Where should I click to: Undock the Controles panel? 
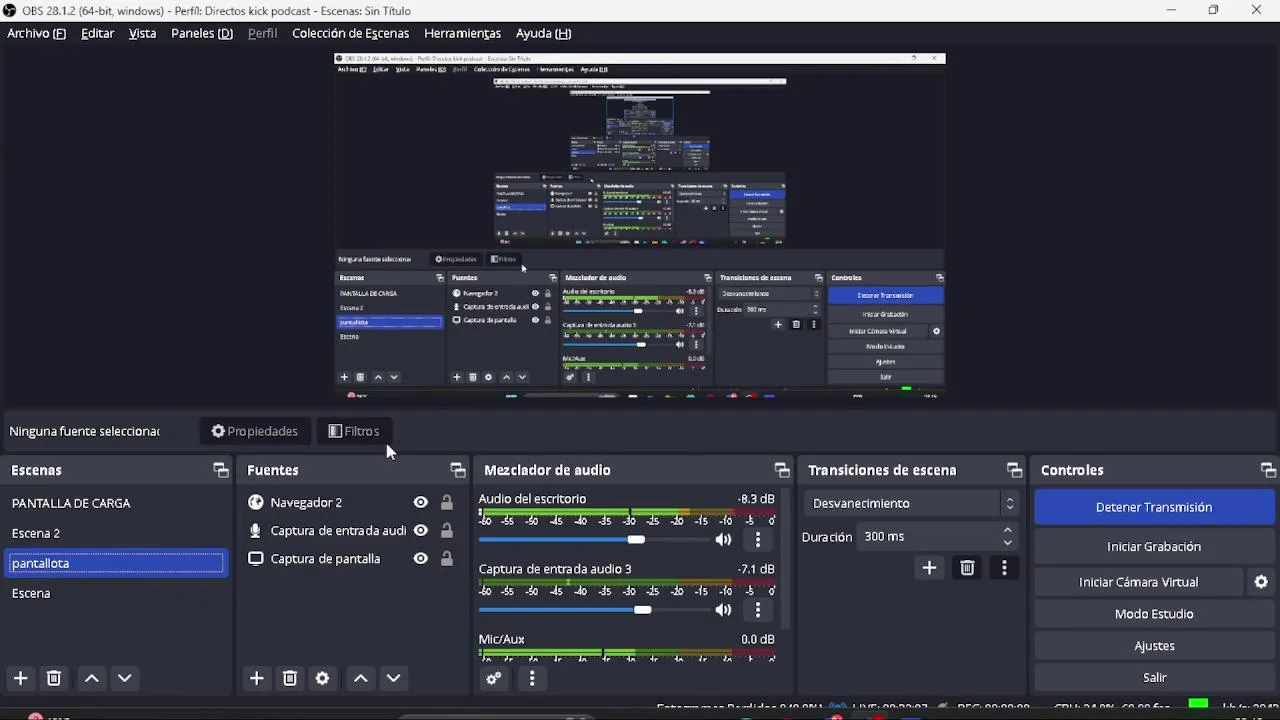click(x=1268, y=470)
